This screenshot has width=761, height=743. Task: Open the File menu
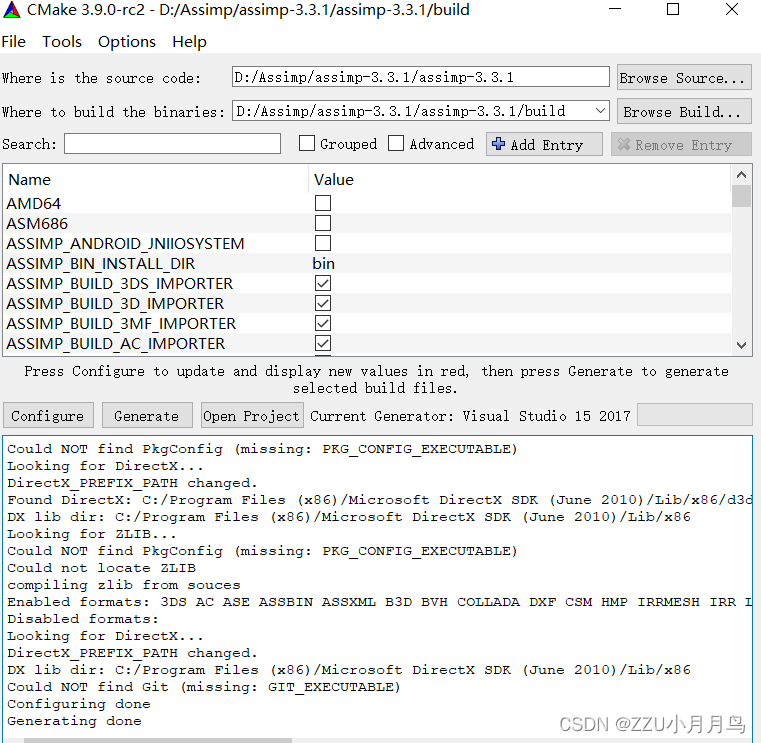pos(14,42)
